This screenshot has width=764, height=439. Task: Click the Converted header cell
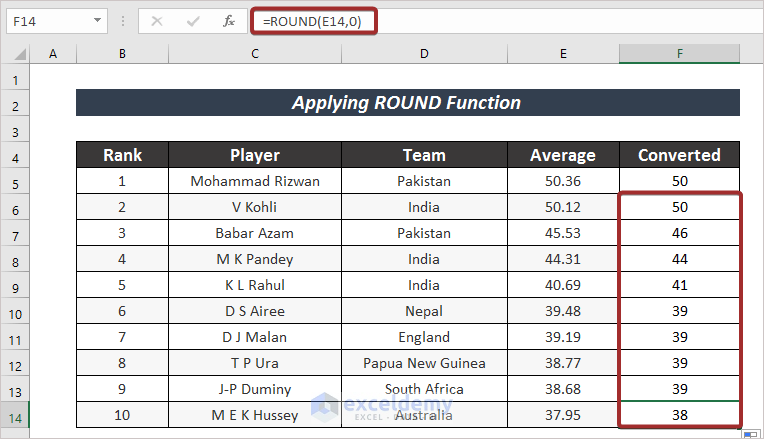(679, 155)
